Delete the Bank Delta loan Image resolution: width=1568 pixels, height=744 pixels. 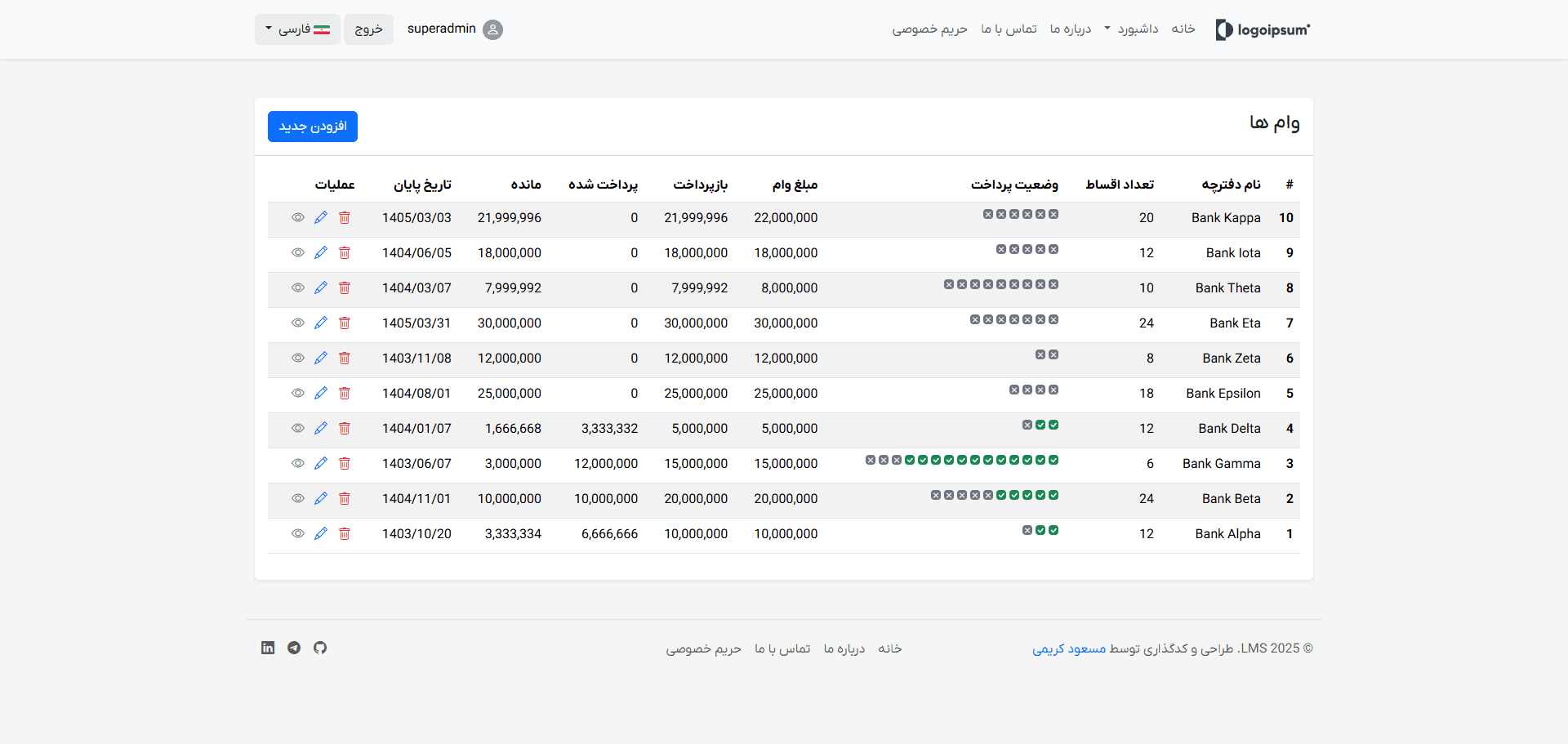[x=345, y=428]
